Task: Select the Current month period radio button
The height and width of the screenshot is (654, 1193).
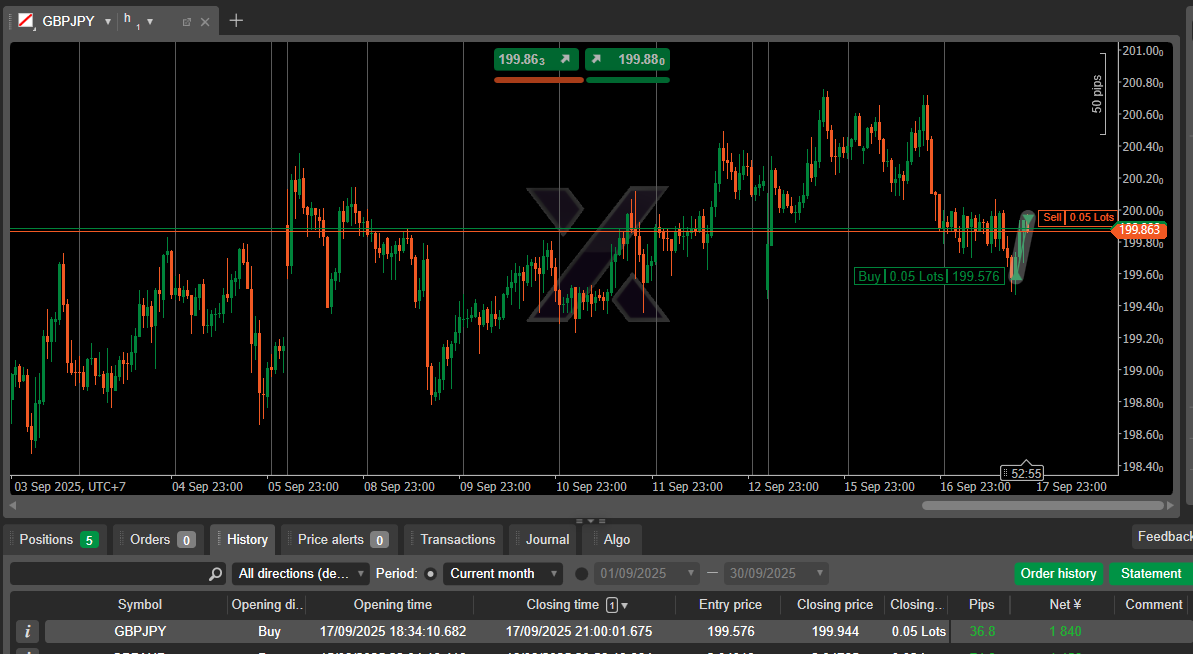Action: click(431, 574)
